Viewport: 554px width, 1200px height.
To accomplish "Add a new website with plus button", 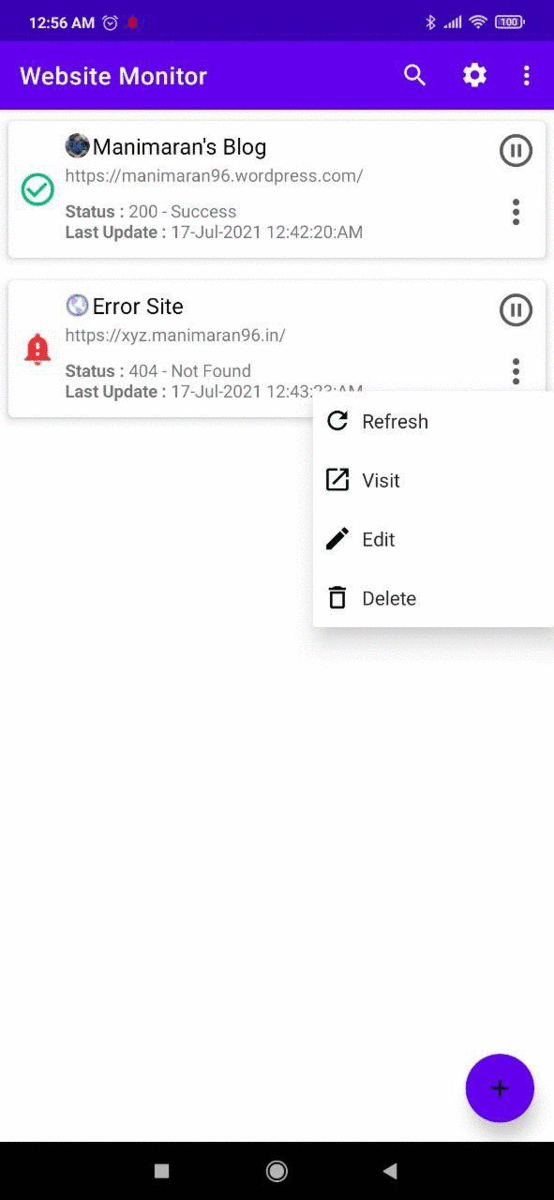I will [x=500, y=1088].
